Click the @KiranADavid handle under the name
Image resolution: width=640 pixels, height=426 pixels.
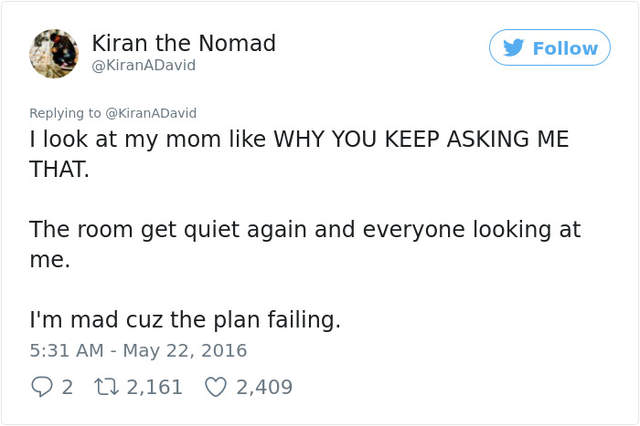pyautogui.click(x=143, y=66)
